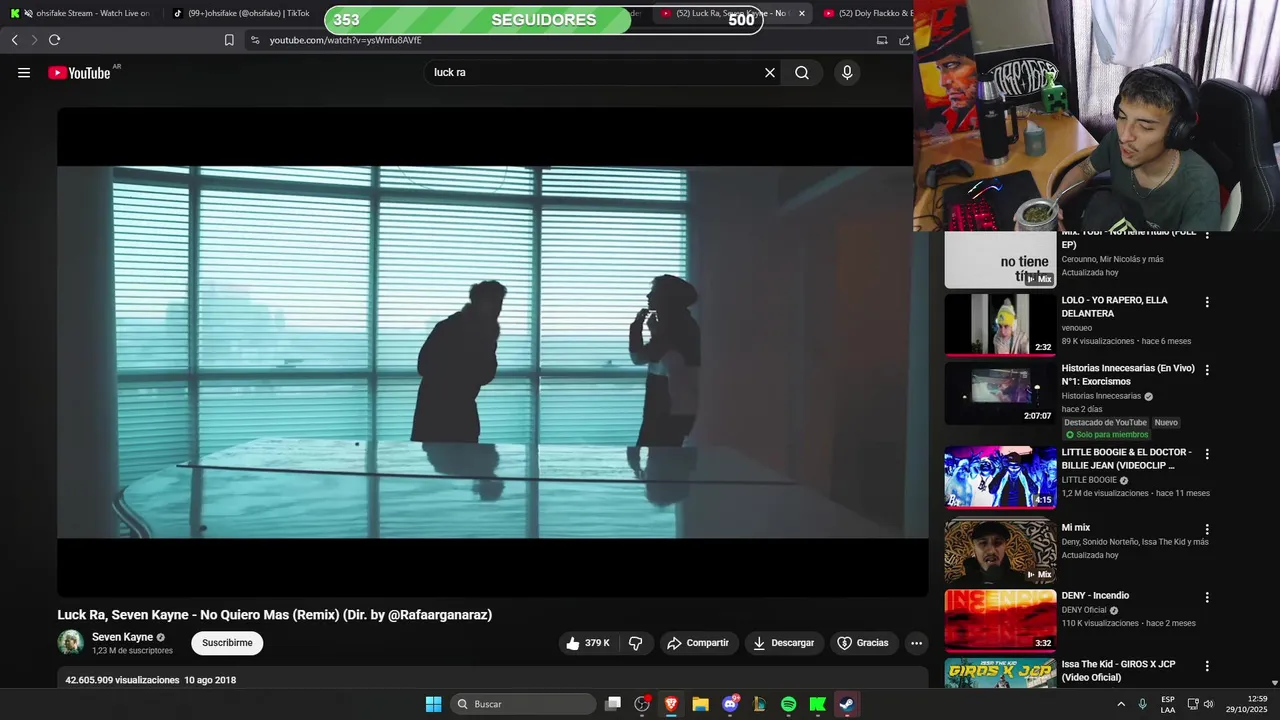Open 'Historias Innecesarias (En Vivo)' title
Image resolution: width=1280 pixels, height=720 pixels.
[1128, 375]
